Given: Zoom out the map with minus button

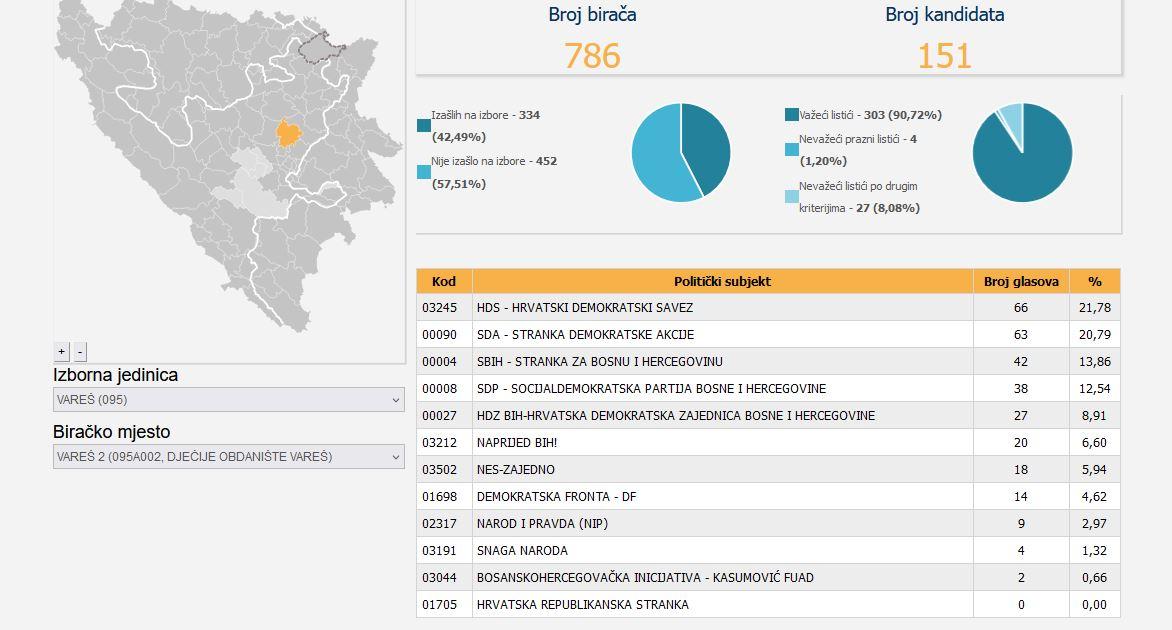Looking at the screenshot, I should click(x=81, y=351).
